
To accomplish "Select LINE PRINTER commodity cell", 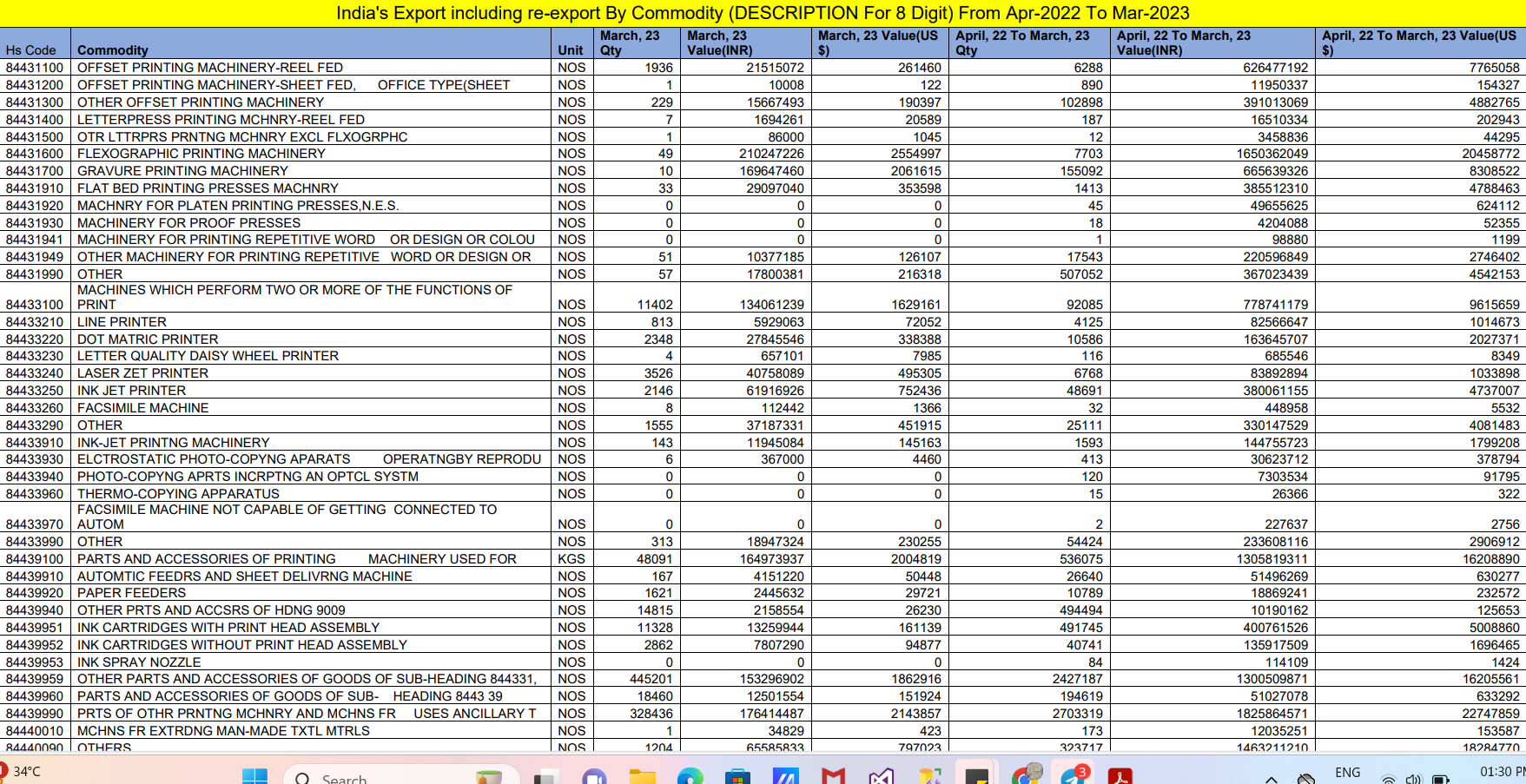I will coord(310,322).
